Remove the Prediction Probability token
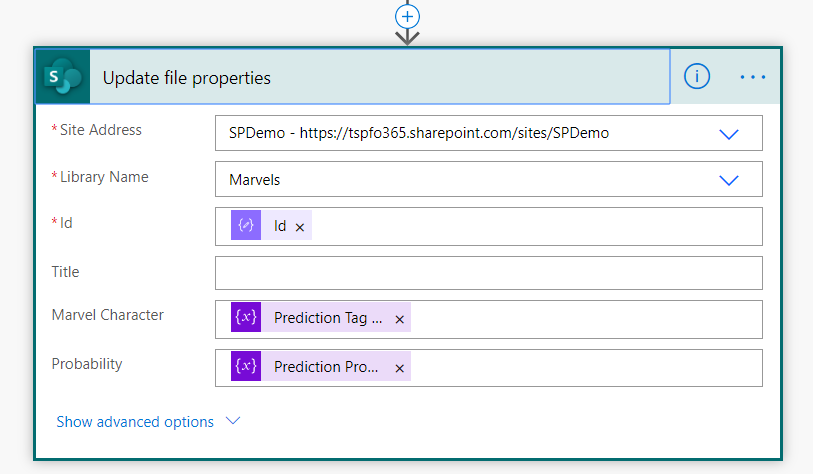The width and height of the screenshot is (813, 474). tap(399, 368)
